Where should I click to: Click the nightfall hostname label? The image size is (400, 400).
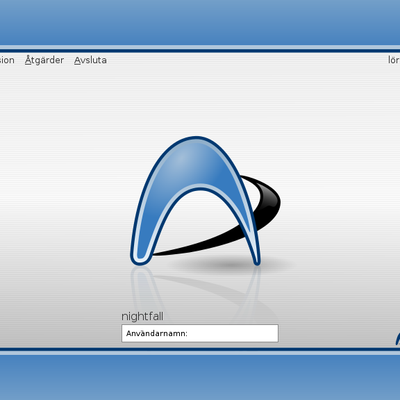142,316
